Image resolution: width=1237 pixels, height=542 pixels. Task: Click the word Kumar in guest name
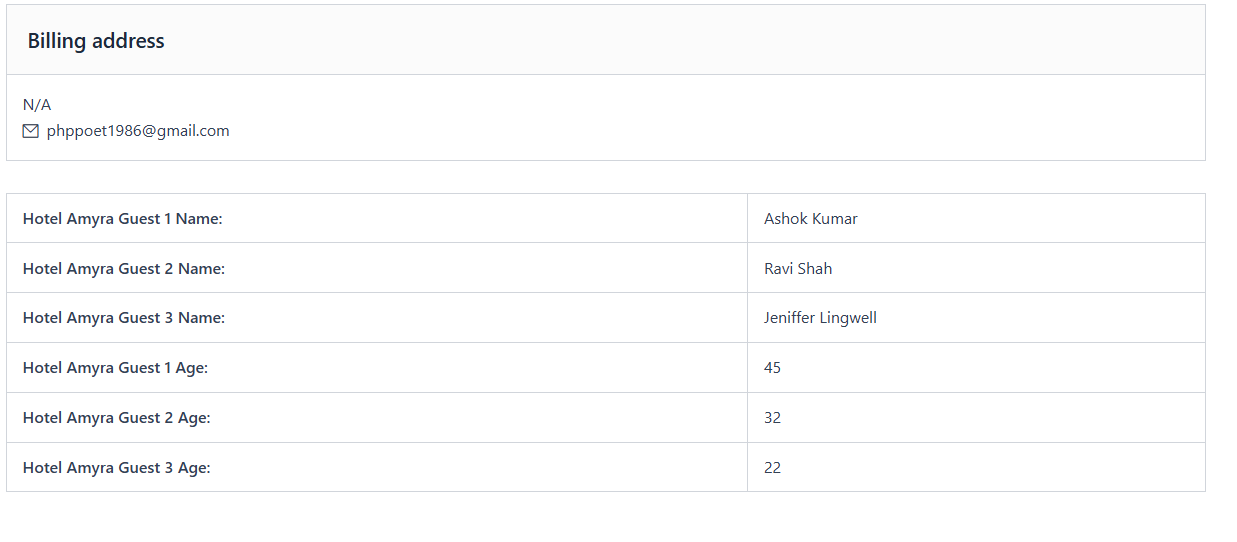pyautogui.click(x=834, y=219)
